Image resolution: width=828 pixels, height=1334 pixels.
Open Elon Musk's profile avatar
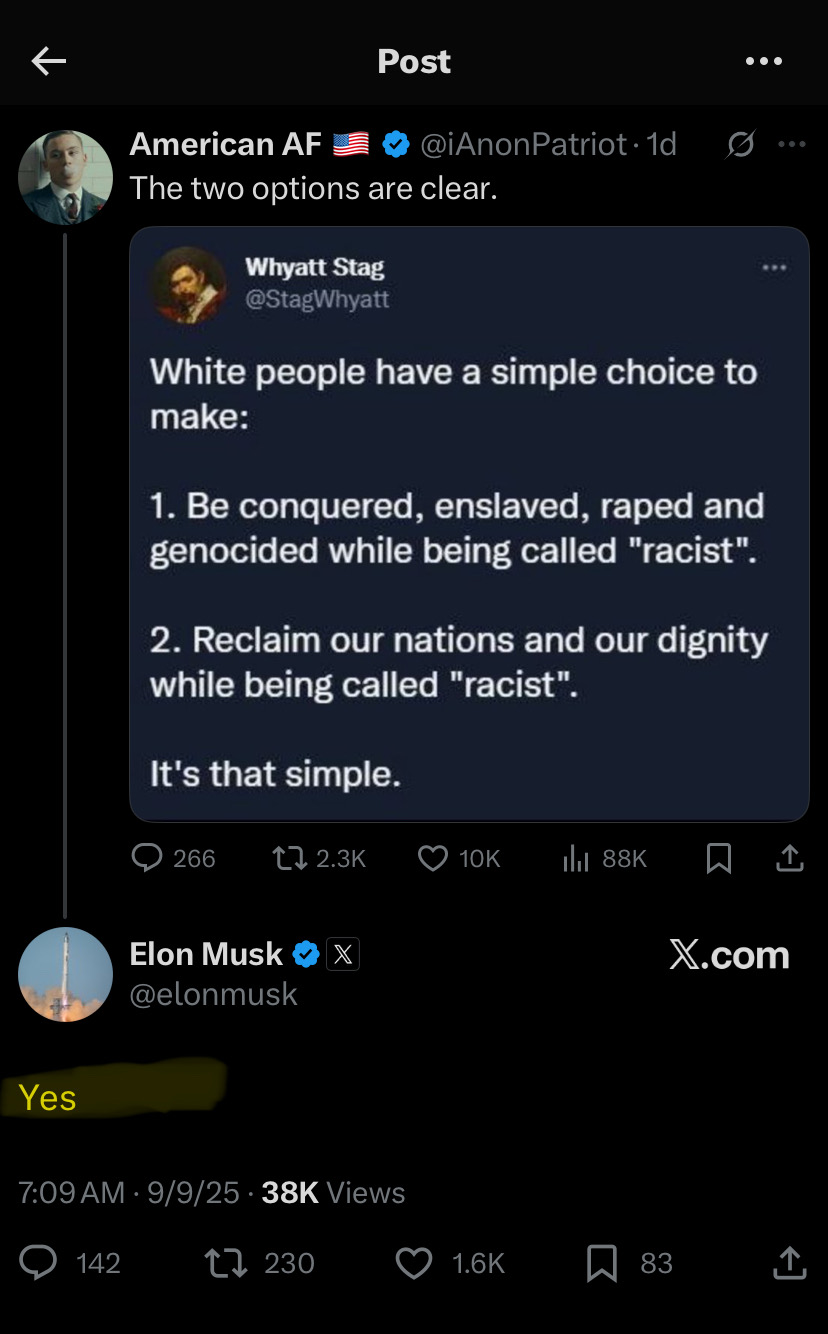coord(65,974)
